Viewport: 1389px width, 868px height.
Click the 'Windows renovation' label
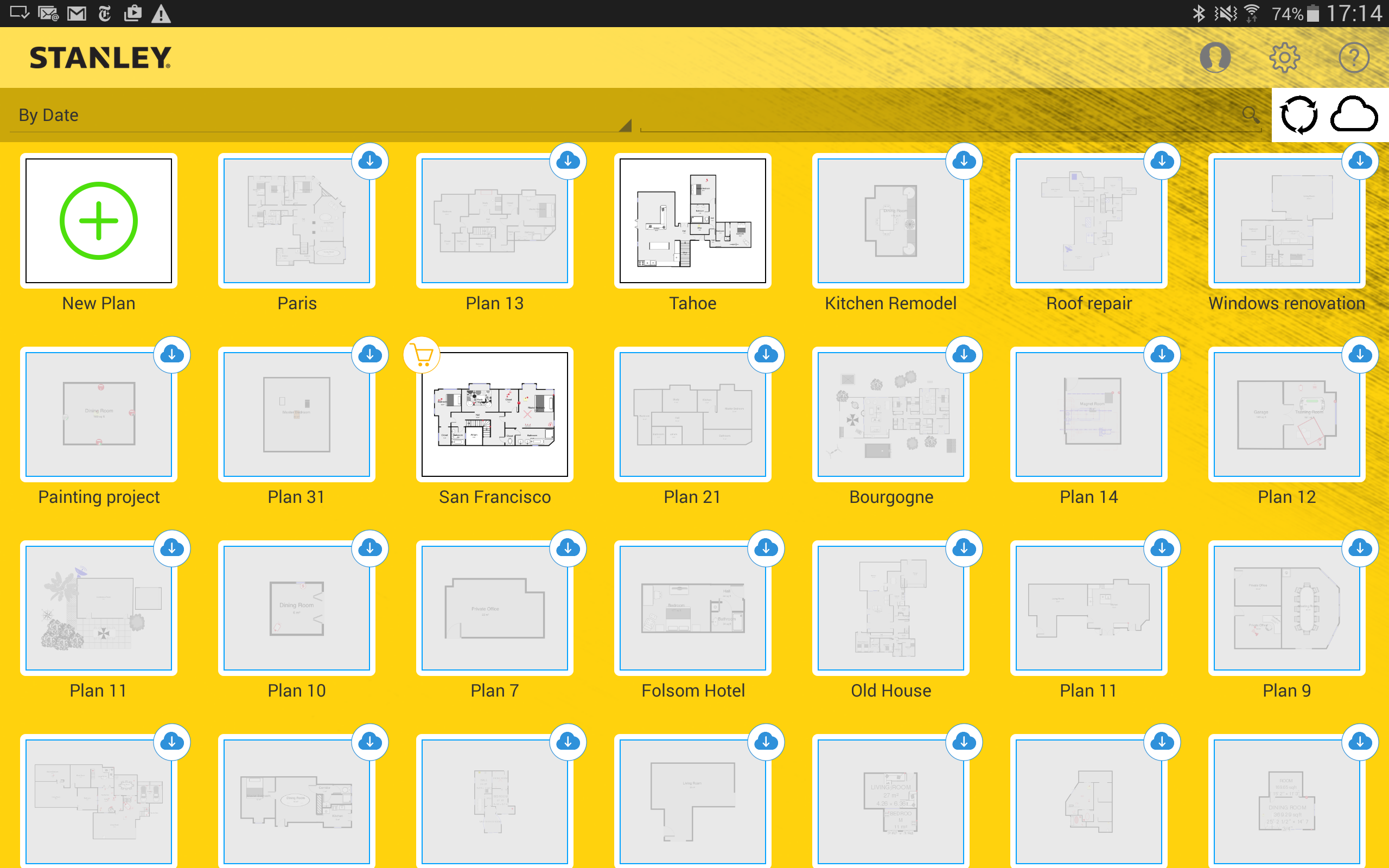(1287, 303)
